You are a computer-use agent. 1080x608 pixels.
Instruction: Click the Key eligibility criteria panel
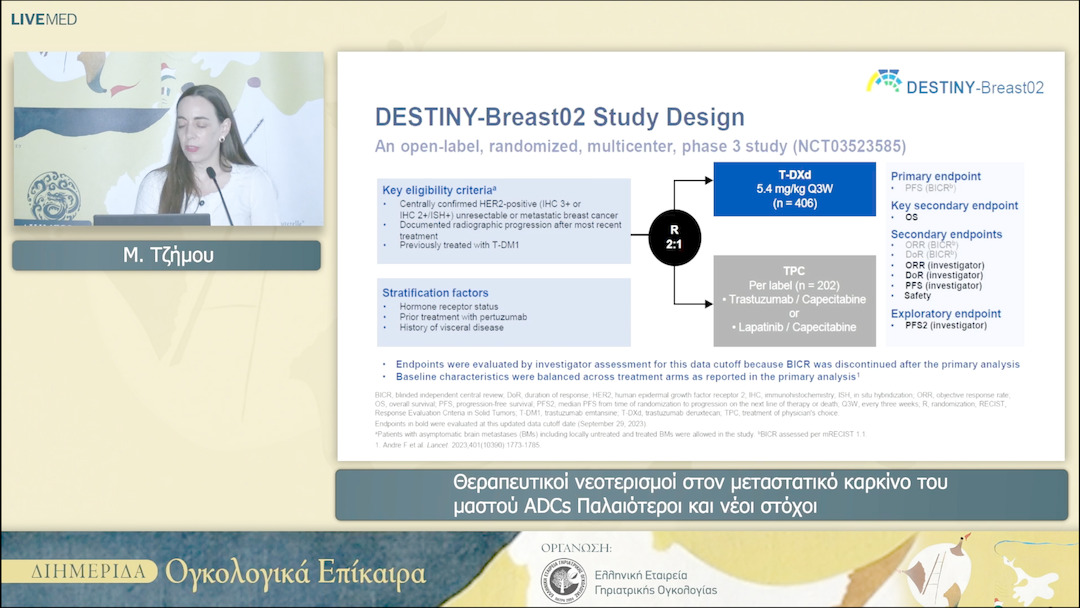pyautogui.click(x=504, y=220)
